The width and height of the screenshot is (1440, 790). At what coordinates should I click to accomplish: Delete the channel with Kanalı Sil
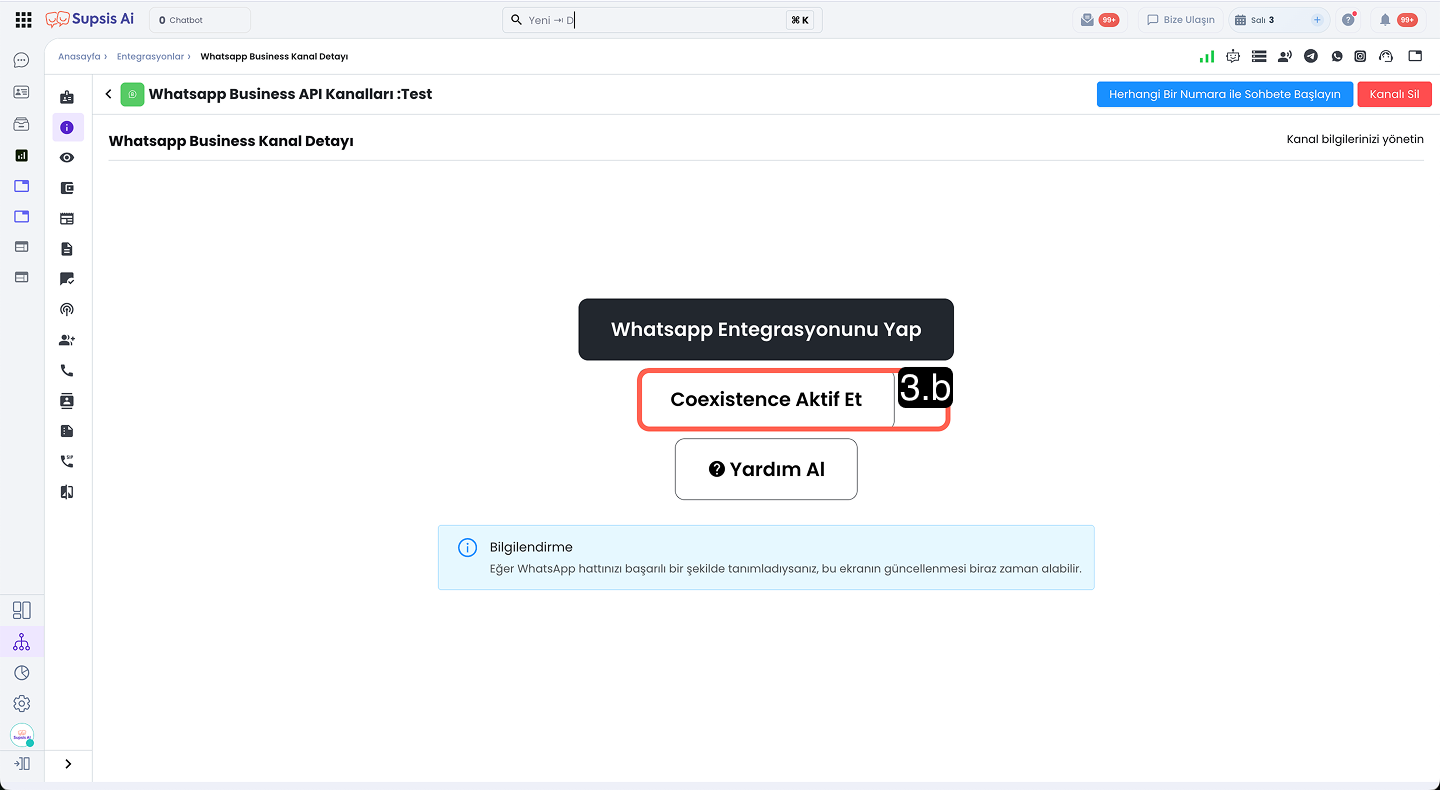click(x=1394, y=94)
